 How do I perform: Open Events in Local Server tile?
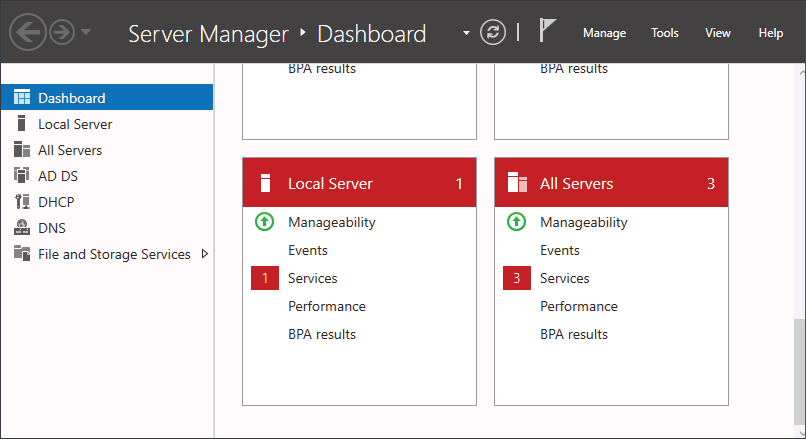307,250
